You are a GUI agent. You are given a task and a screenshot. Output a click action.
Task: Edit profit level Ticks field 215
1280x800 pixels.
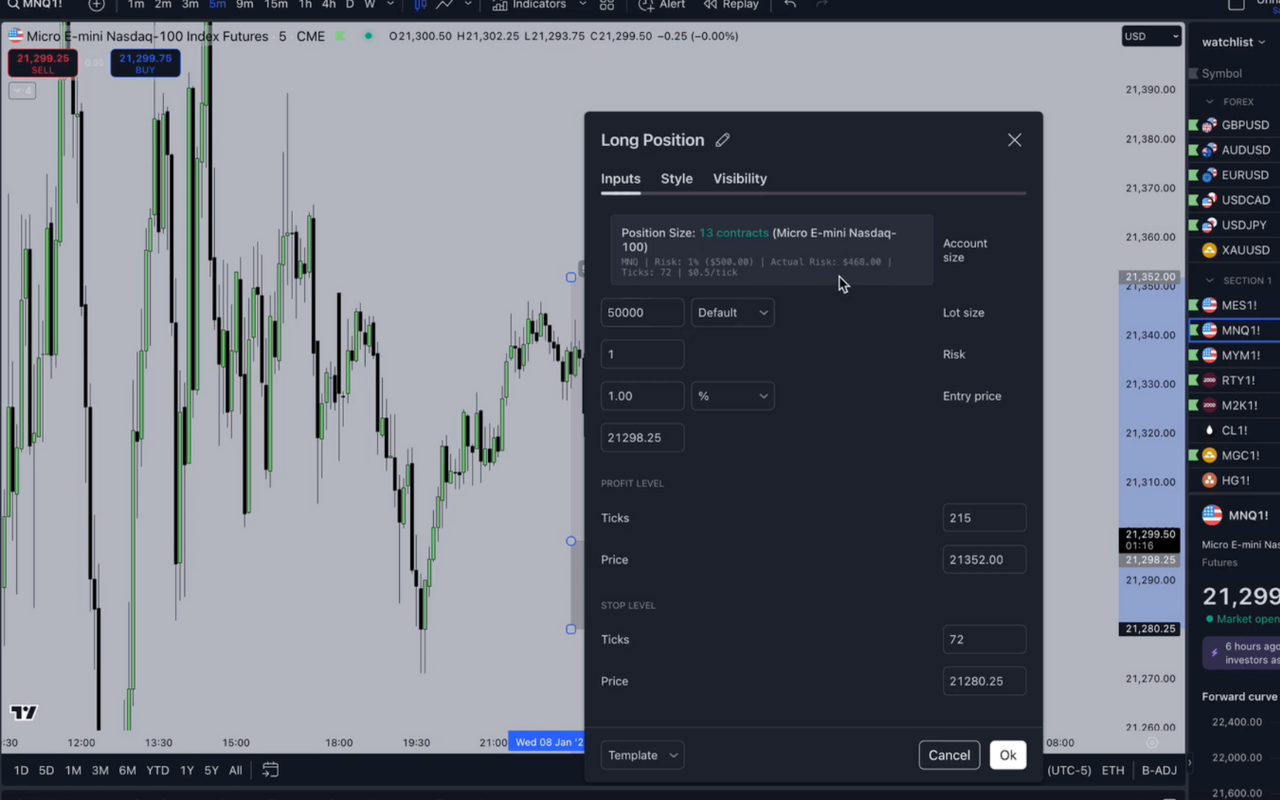coord(984,518)
